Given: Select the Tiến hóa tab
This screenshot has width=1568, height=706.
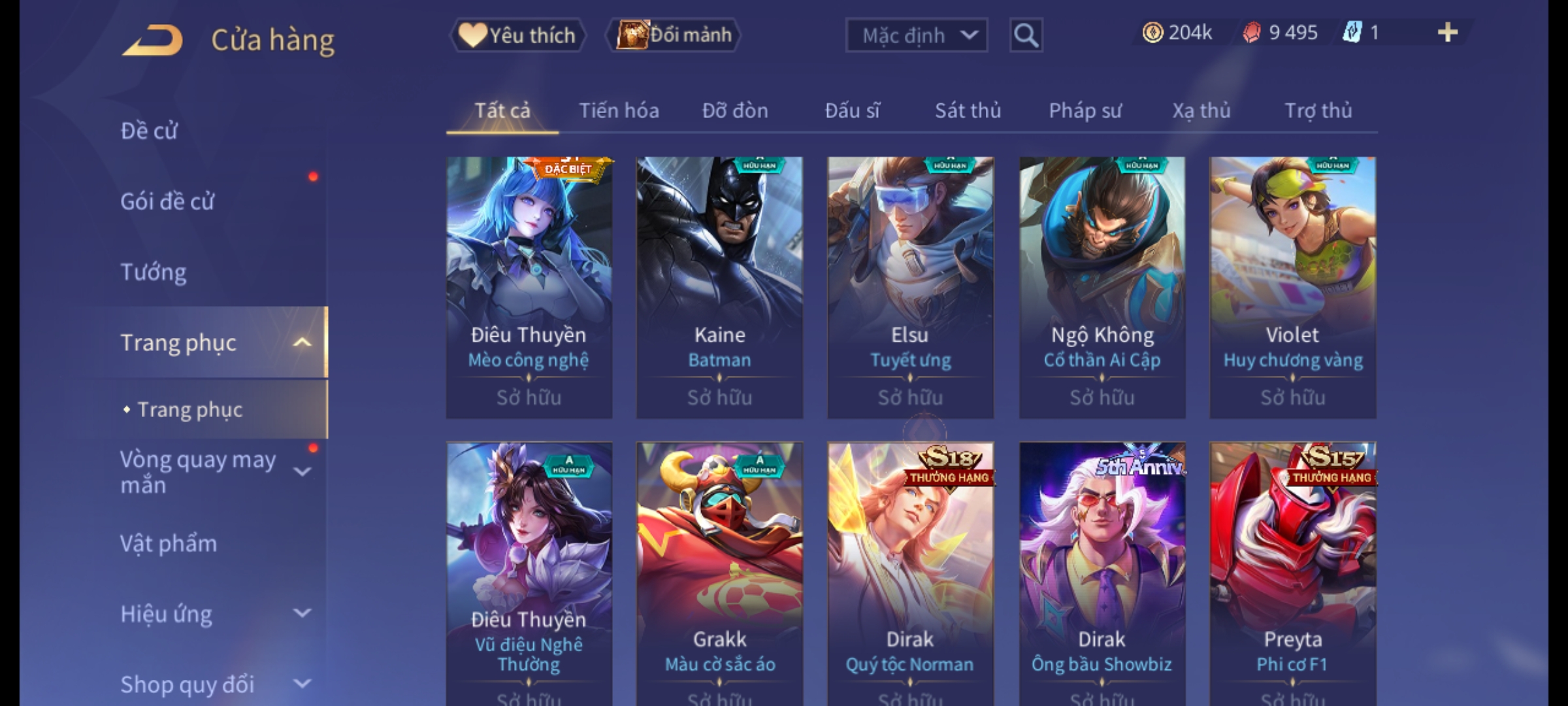Looking at the screenshot, I should (619, 110).
